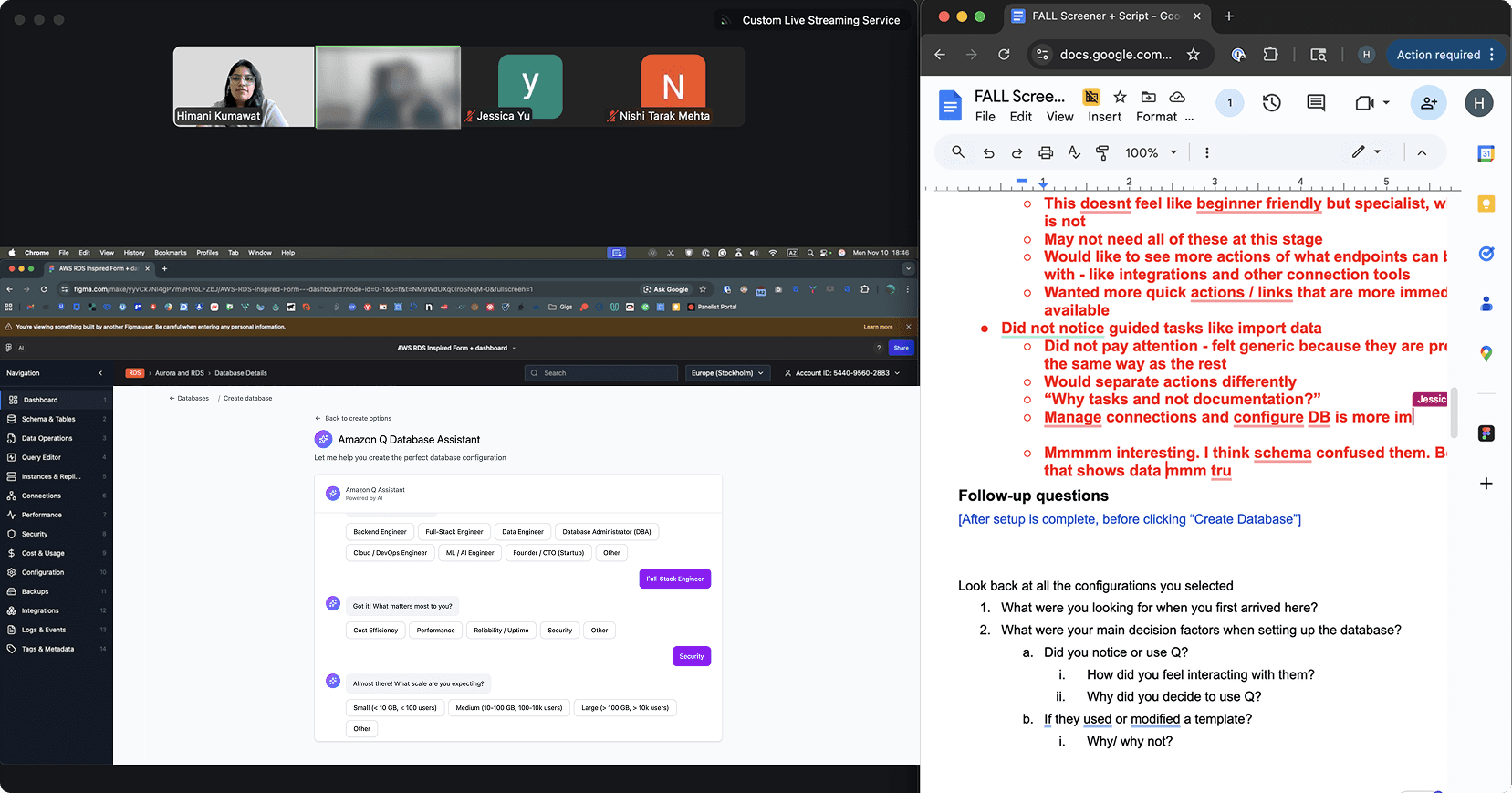
Task: Open Chrome extensions puzzle icon
Action: point(1270,55)
